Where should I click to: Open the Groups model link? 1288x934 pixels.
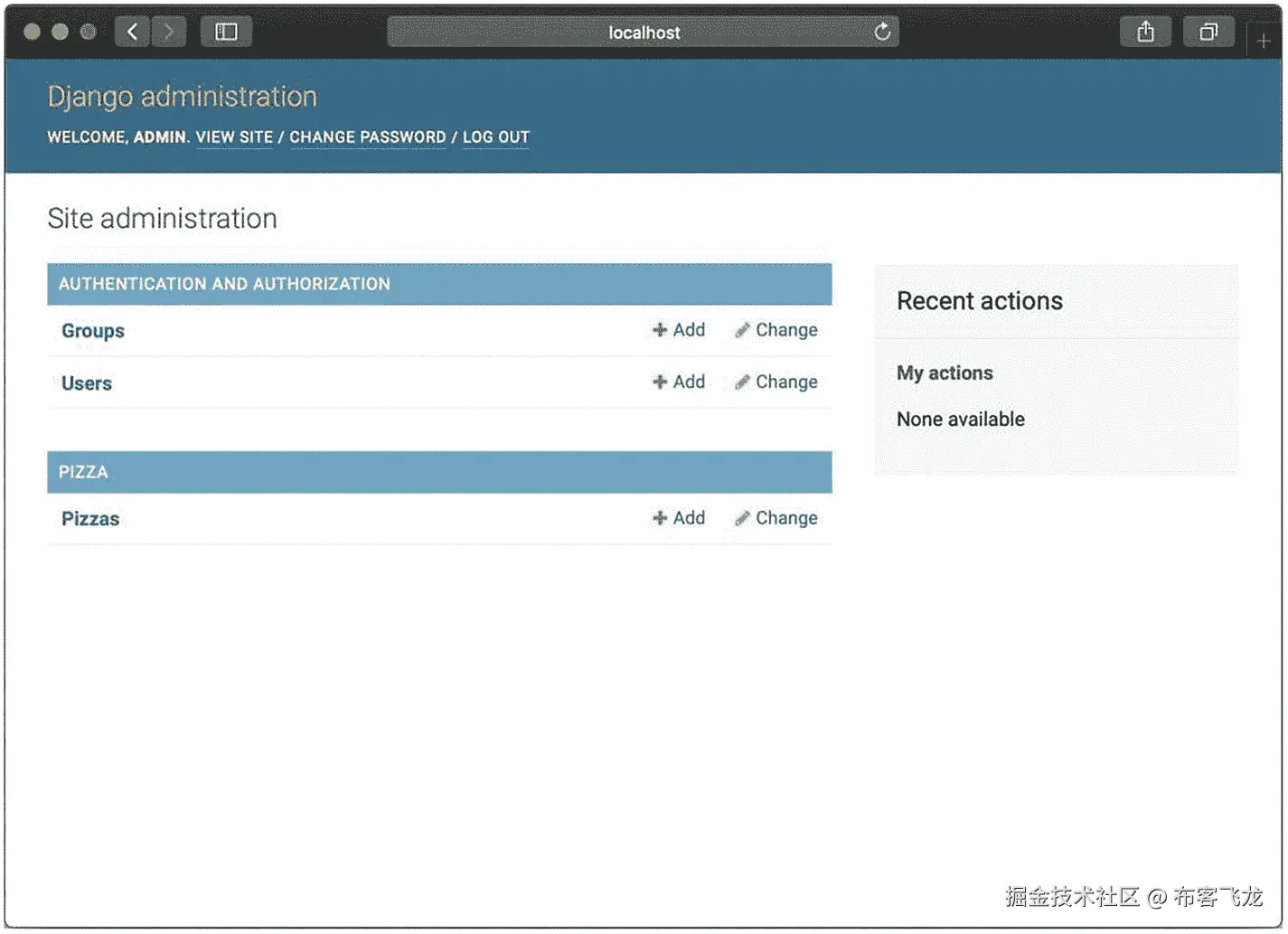93,331
